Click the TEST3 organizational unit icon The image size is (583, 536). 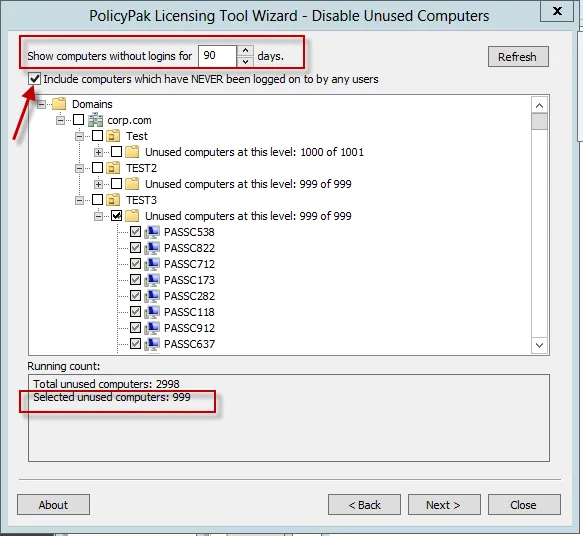pos(113,200)
